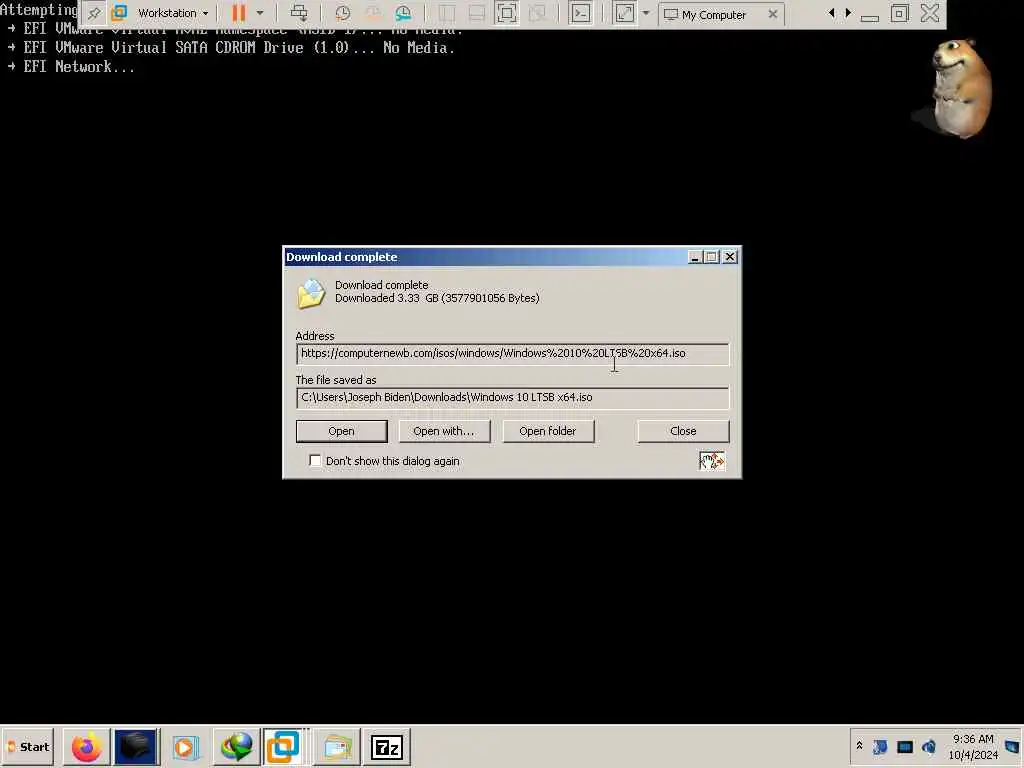
Task: Click the send Ctrl+Alt+Del toolbar icon
Action: click(299, 13)
